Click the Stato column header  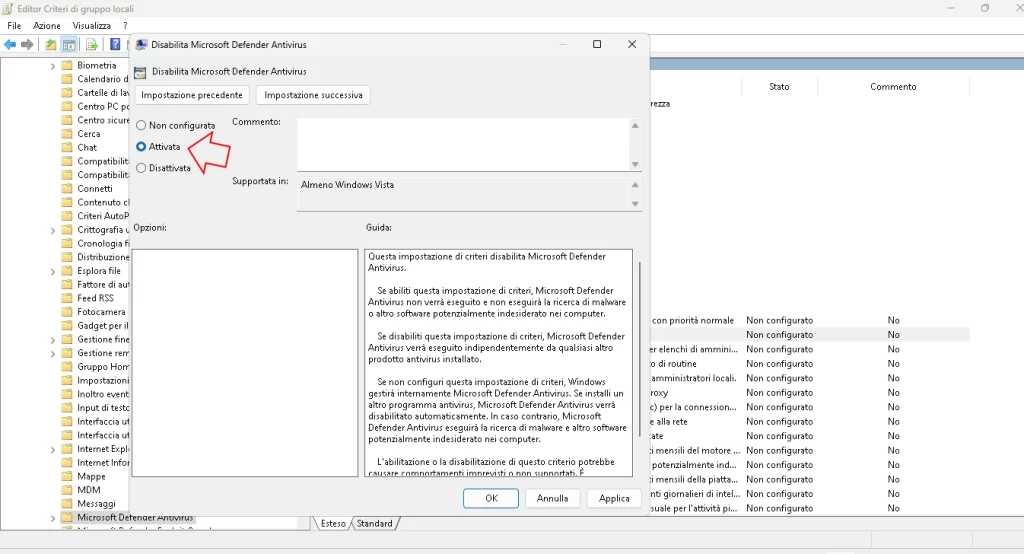[x=779, y=86]
